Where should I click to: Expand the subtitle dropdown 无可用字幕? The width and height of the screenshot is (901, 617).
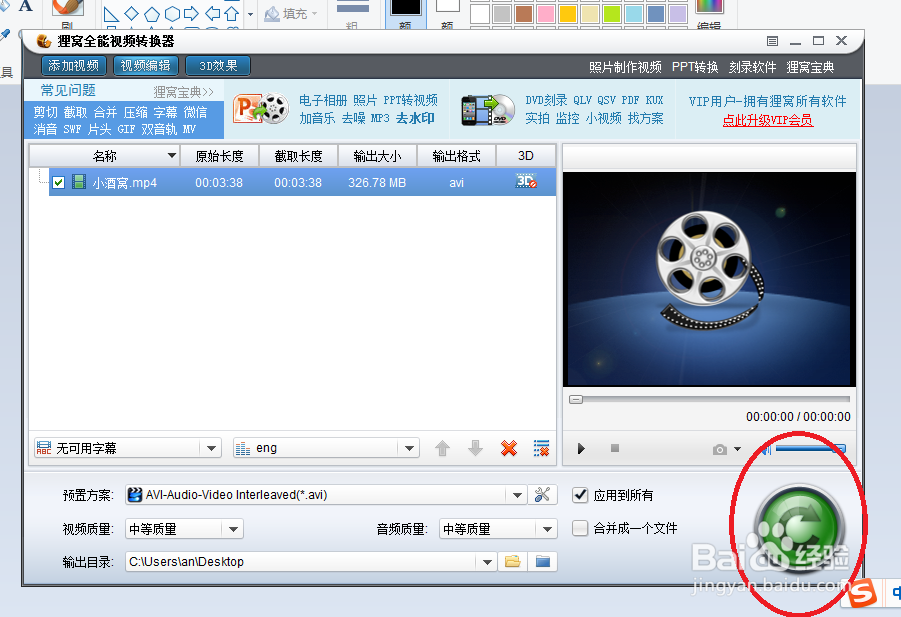click(x=211, y=448)
